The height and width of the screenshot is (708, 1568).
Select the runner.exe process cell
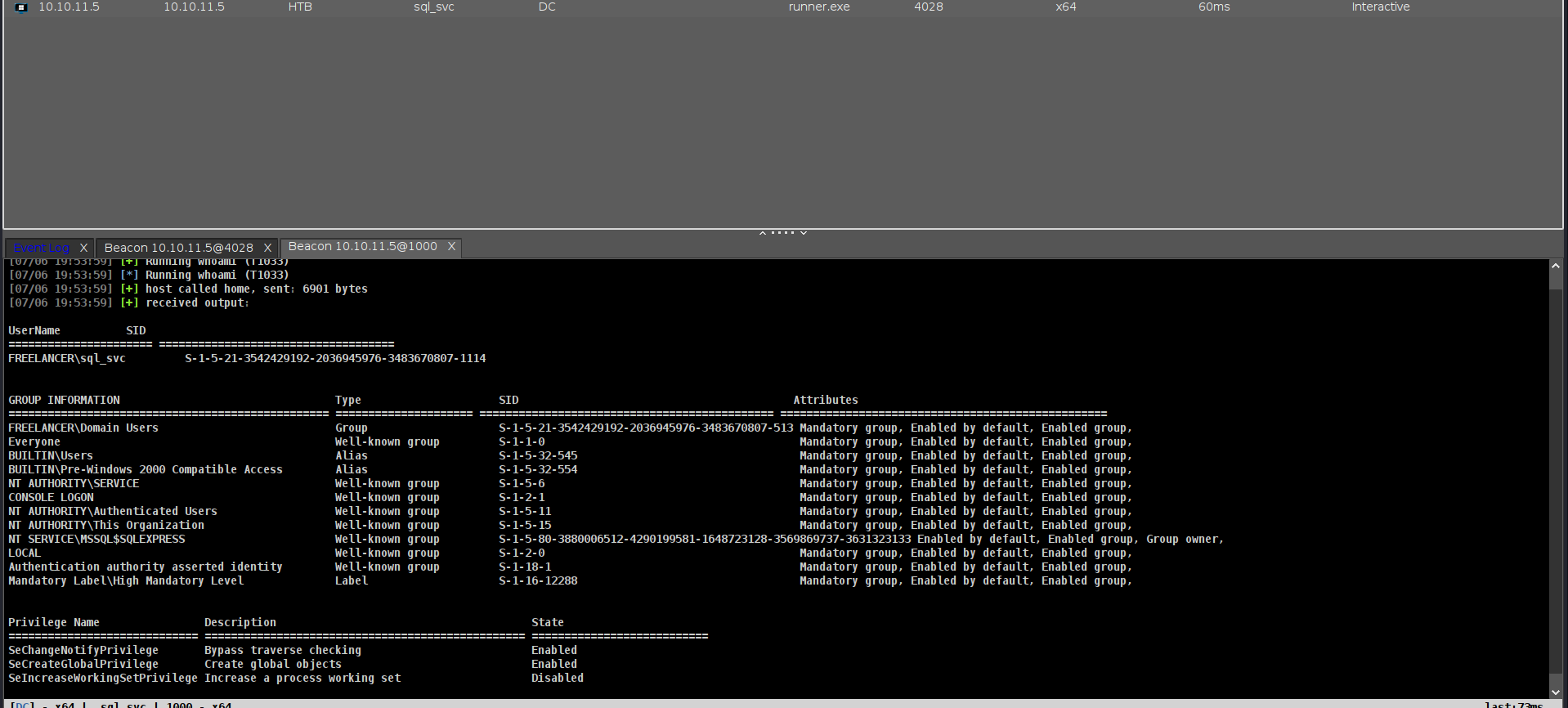point(819,7)
